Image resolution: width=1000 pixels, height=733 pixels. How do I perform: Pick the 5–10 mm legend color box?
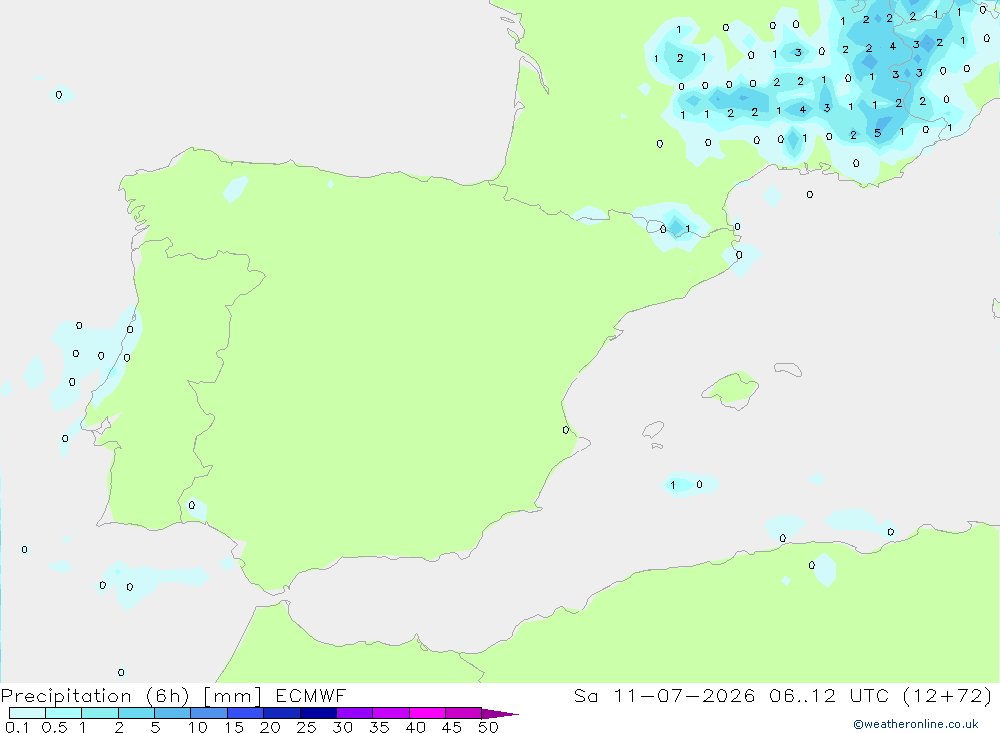pos(172,713)
